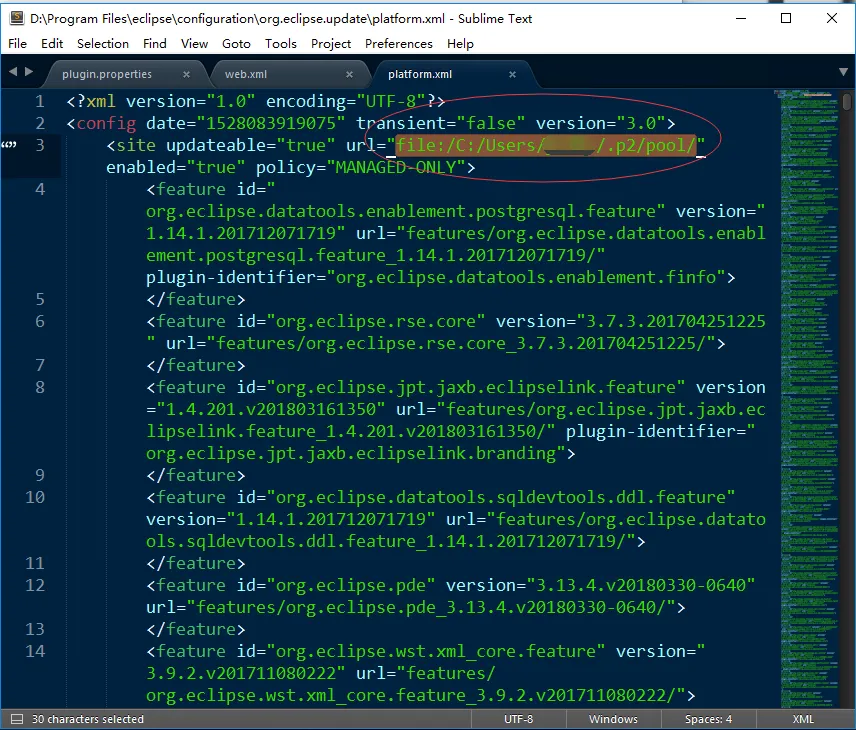856x730 pixels.
Task: Close the web.xml tab
Action: point(349,74)
